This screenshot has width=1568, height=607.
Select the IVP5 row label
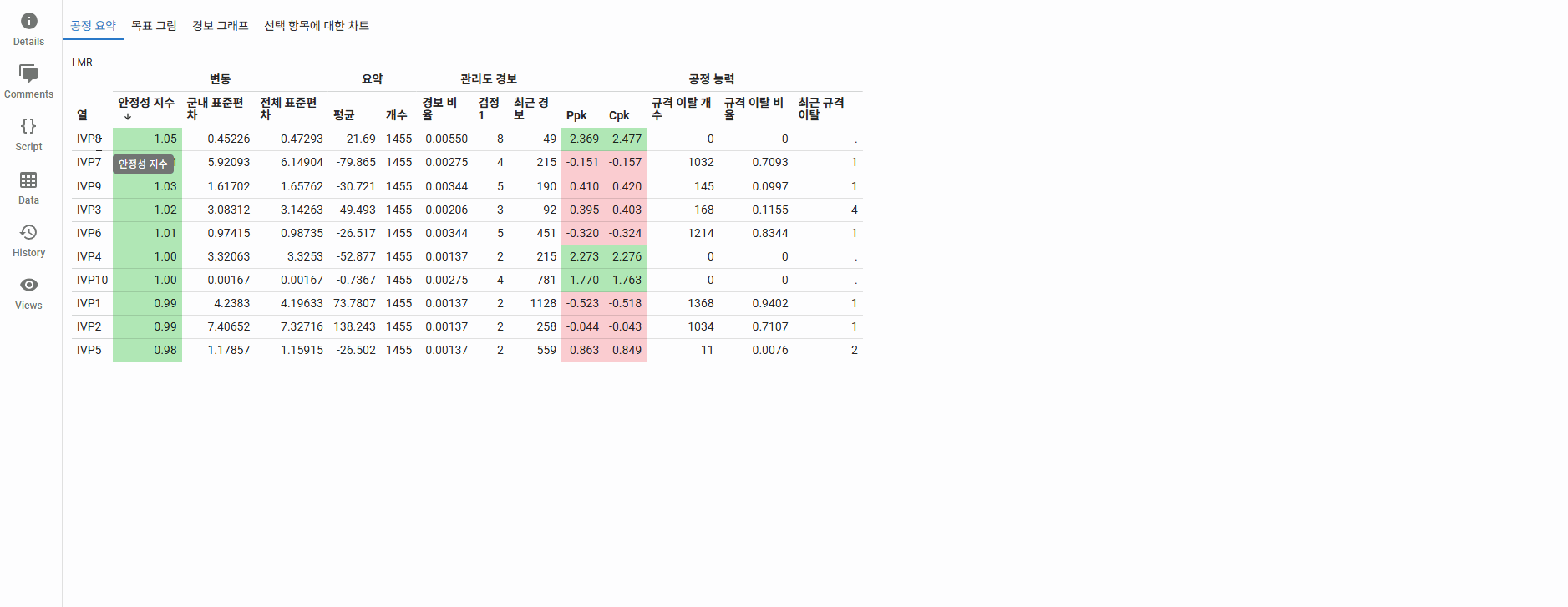click(89, 350)
